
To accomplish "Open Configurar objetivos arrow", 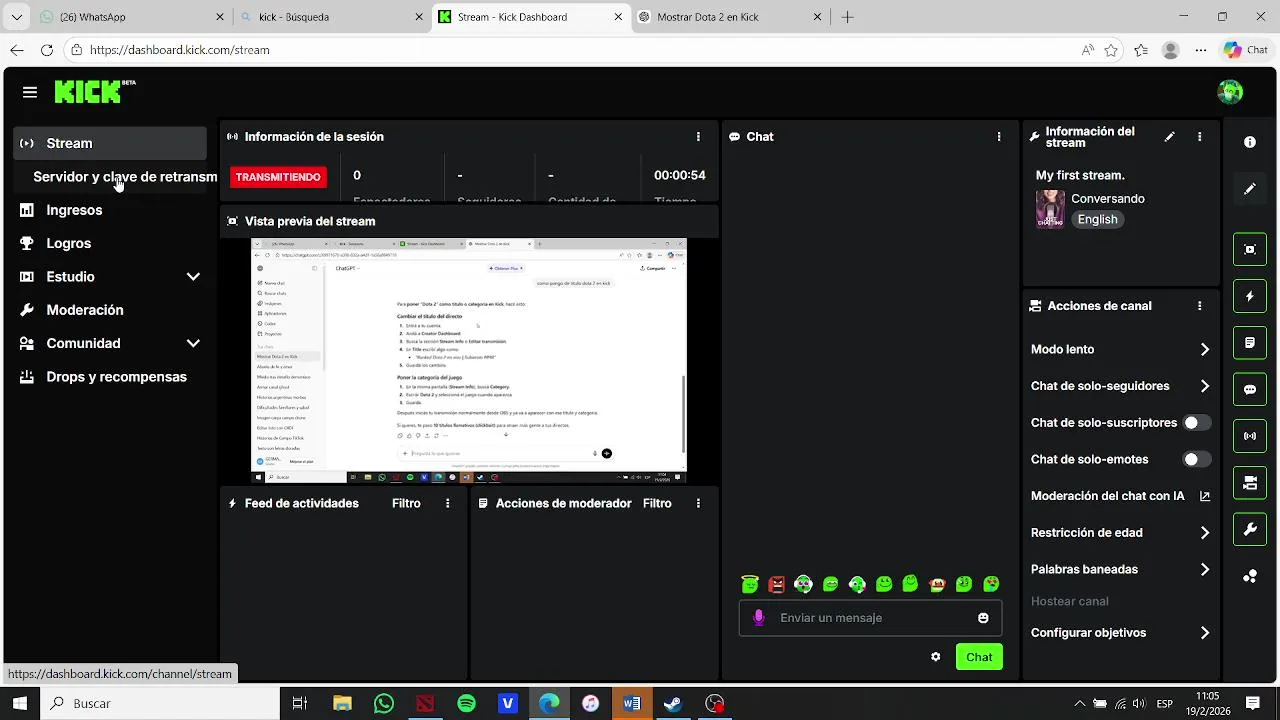I will [x=1204, y=633].
